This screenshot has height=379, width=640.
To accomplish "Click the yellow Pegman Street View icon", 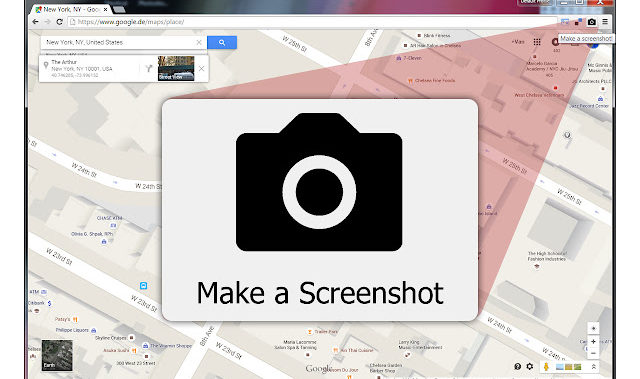I will coord(546,366).
